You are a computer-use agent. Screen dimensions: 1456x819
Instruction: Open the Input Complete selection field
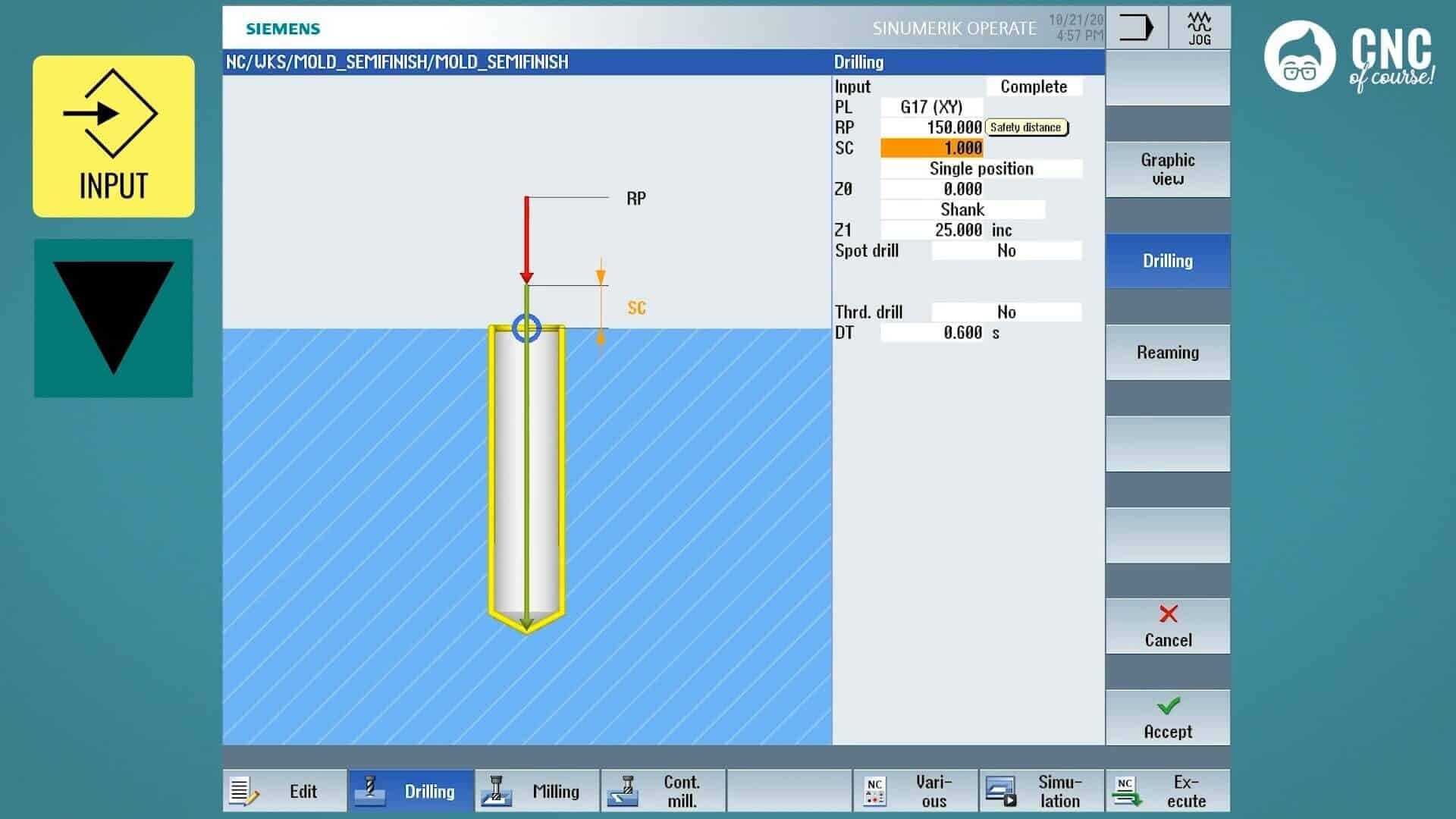click(1033, 86)
